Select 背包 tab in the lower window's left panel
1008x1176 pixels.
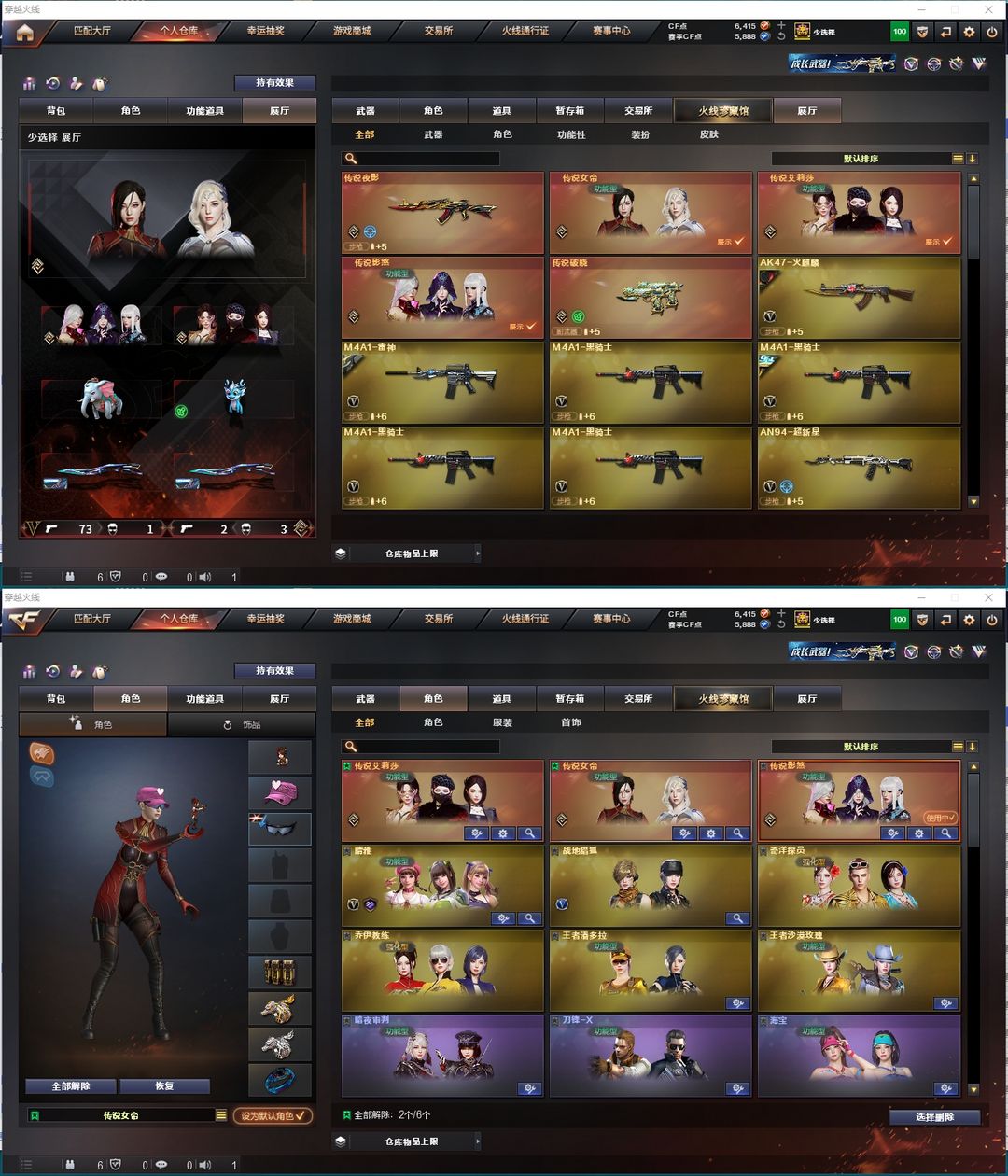point(56,698)
